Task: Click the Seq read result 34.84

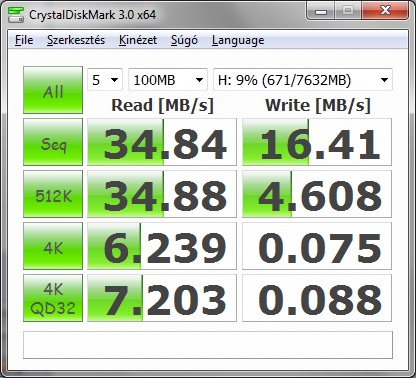Action: click(x=162, y=142)
